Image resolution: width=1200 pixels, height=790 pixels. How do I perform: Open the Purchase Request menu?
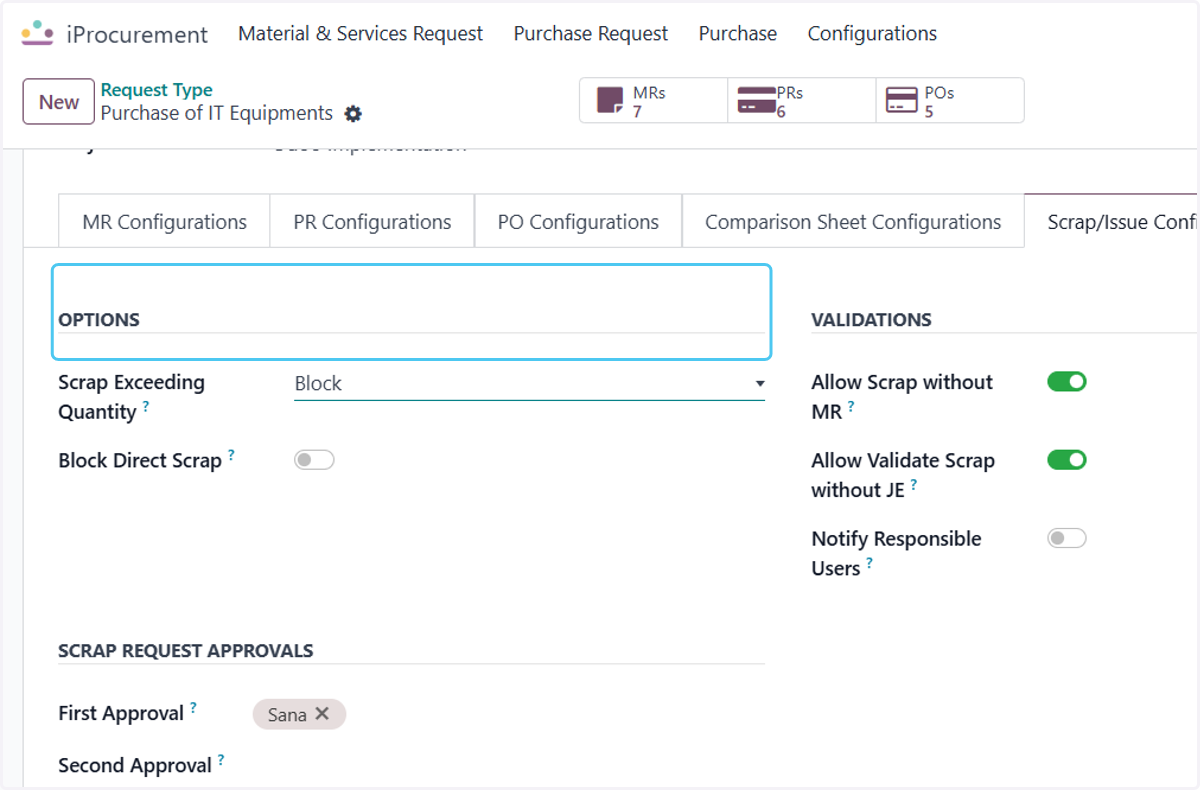click(591, 34)
